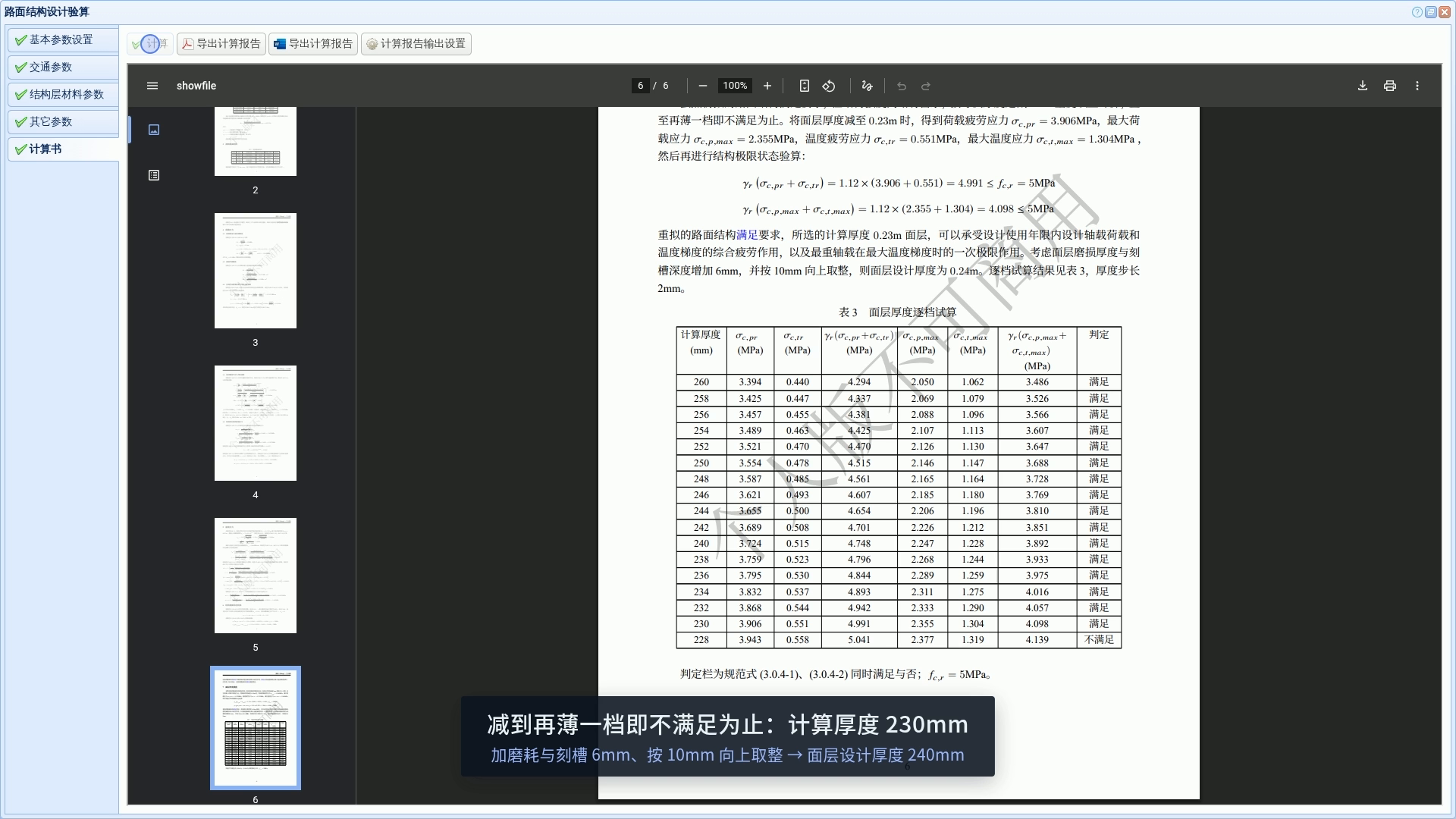This screenshot has height=819, width=1456.
Task: Fit the PDF page to window
Action: point(805,86)
